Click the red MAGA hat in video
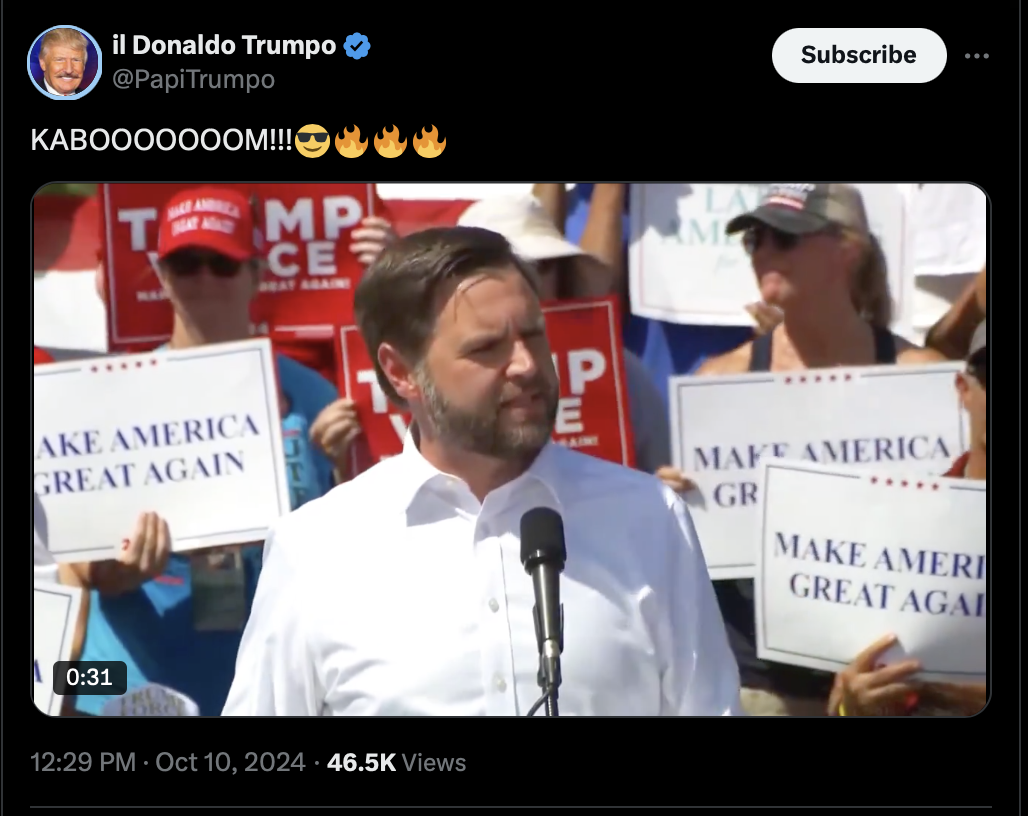1028x816 pixels. coord(205,223)
